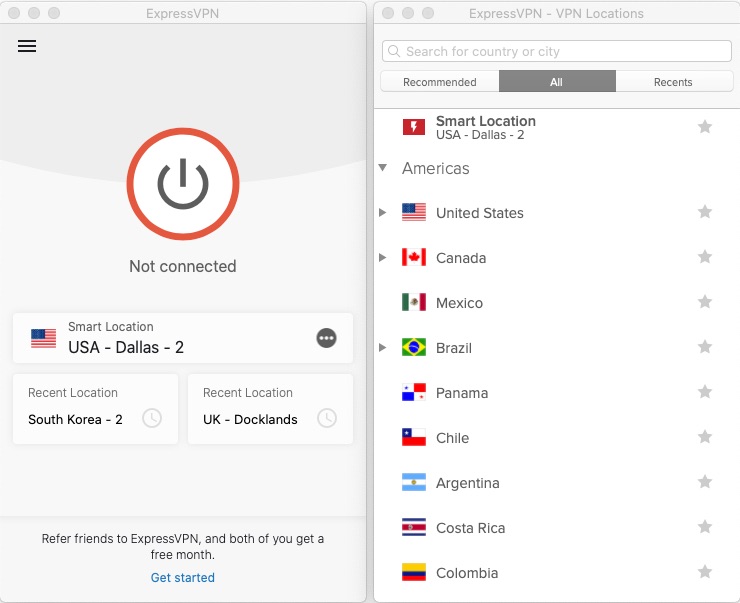This screenshot has height=603, width=740.
Task: Click the Chile flag icon
Action: [x=414, y=437]
